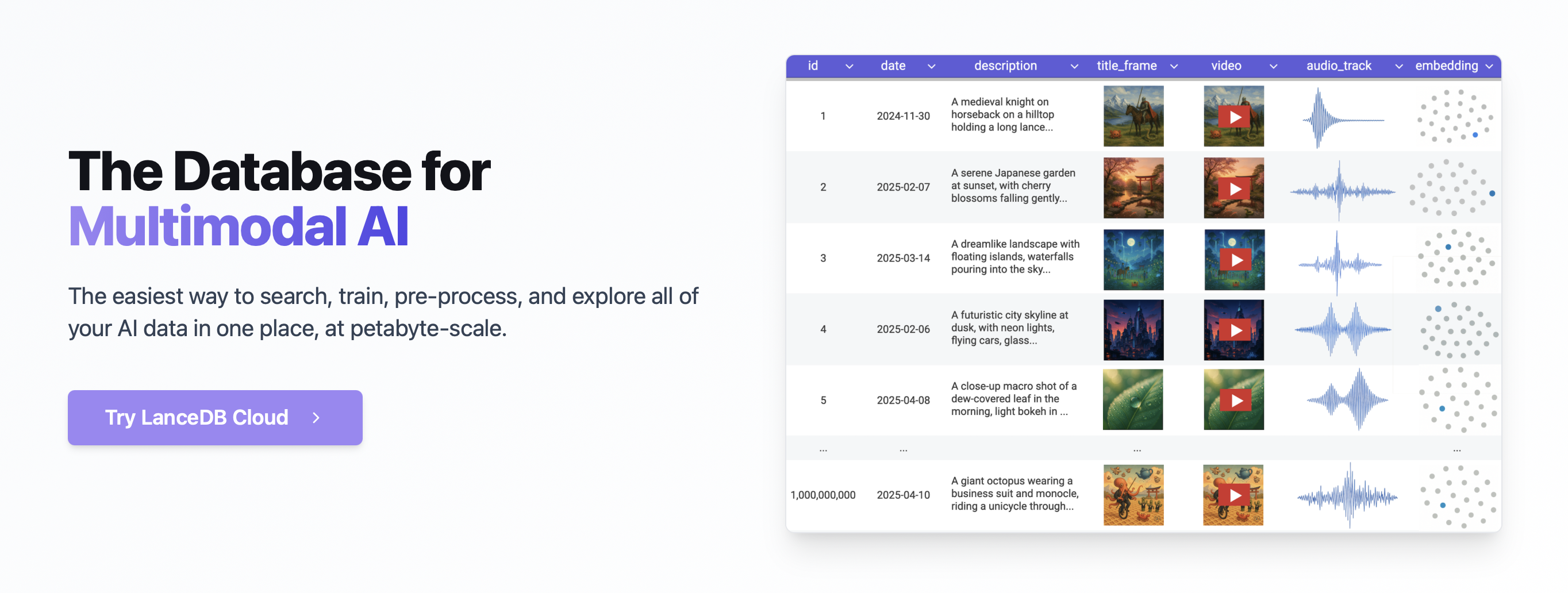
Task: Play the giant octopus video
Action: tap(1235, 495)
